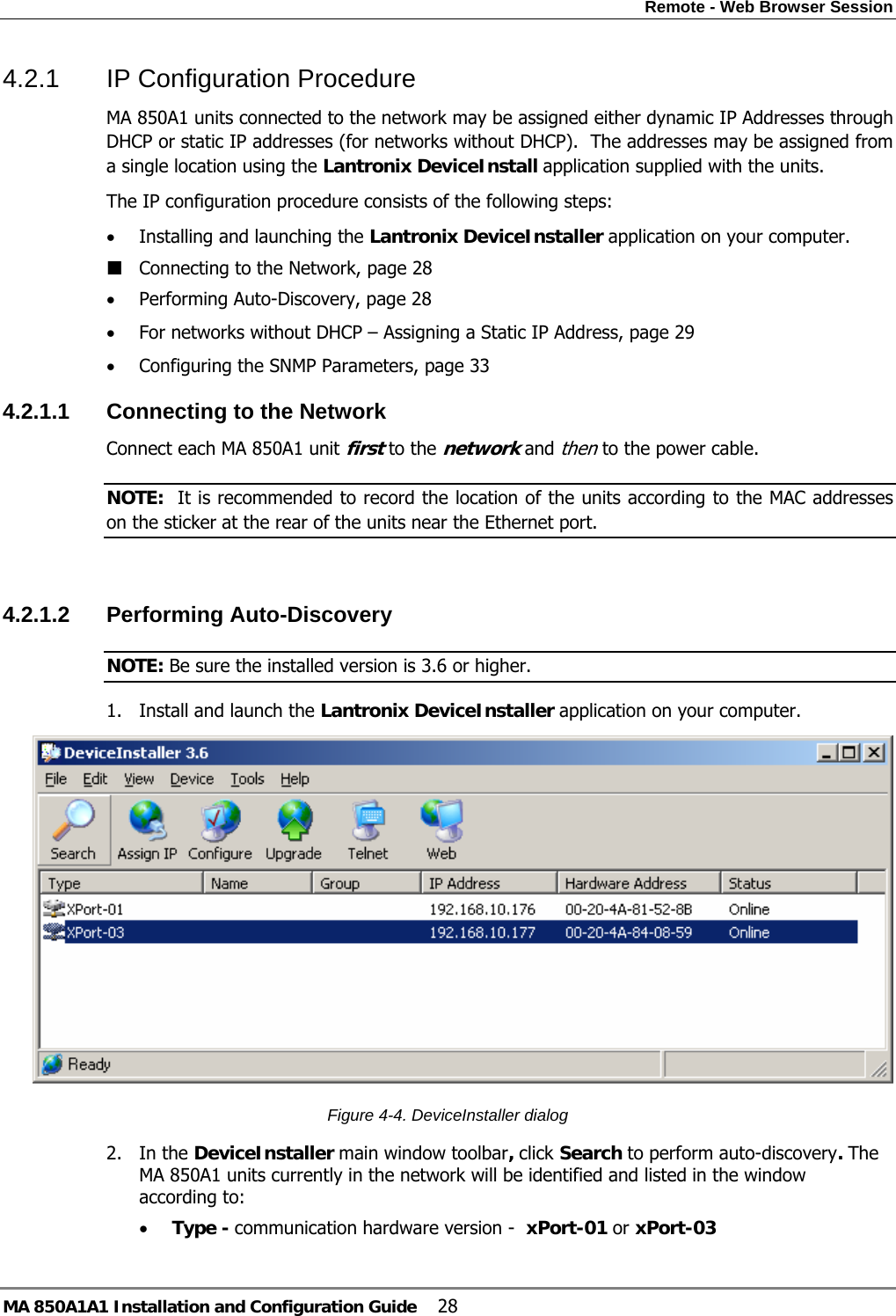The width and height of the screenshot is (896, 1316).
Task: Close the DeviceInstaller window
Action: 873,752
